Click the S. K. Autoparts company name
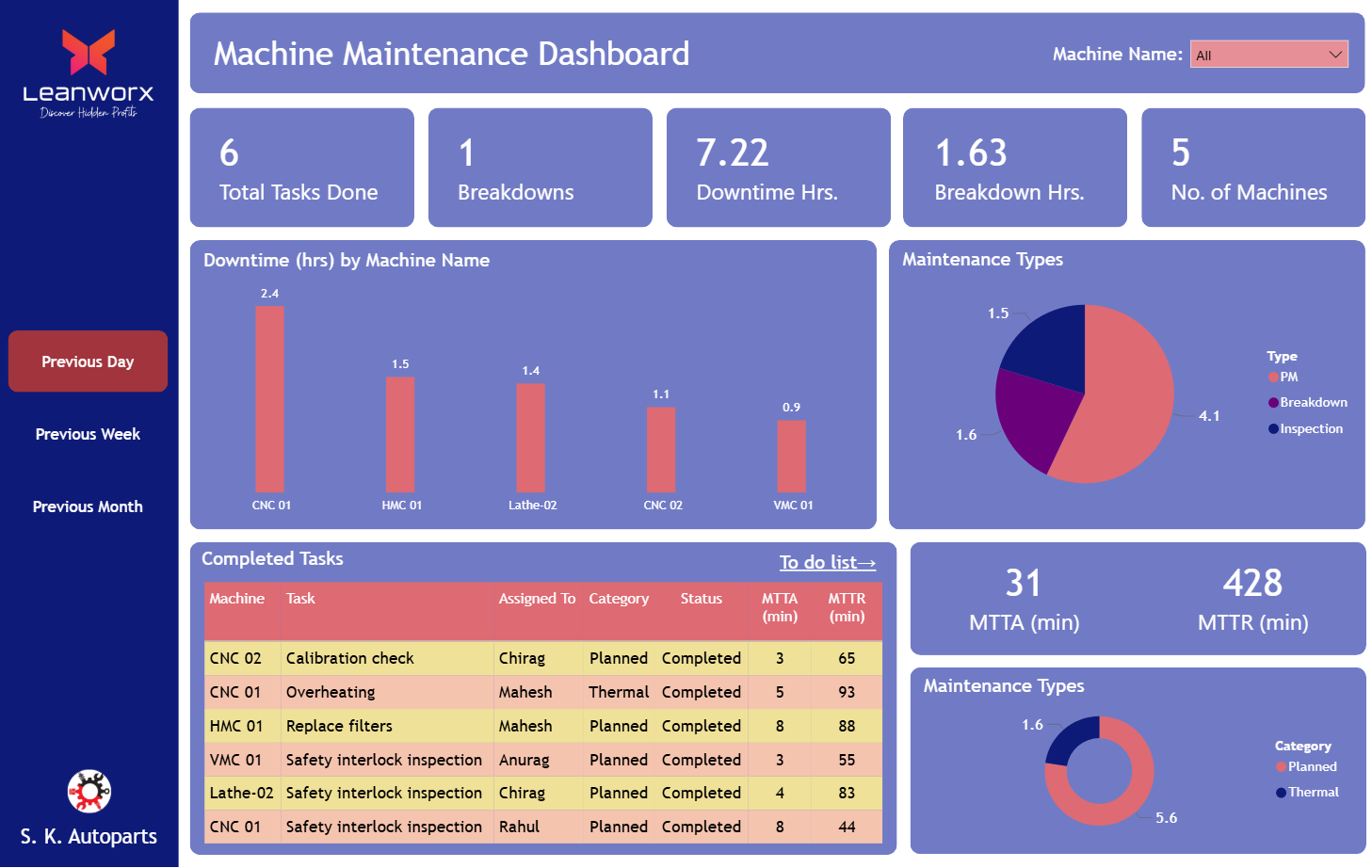The height and width of the screenshot is (868, 1372). point(89,836)
